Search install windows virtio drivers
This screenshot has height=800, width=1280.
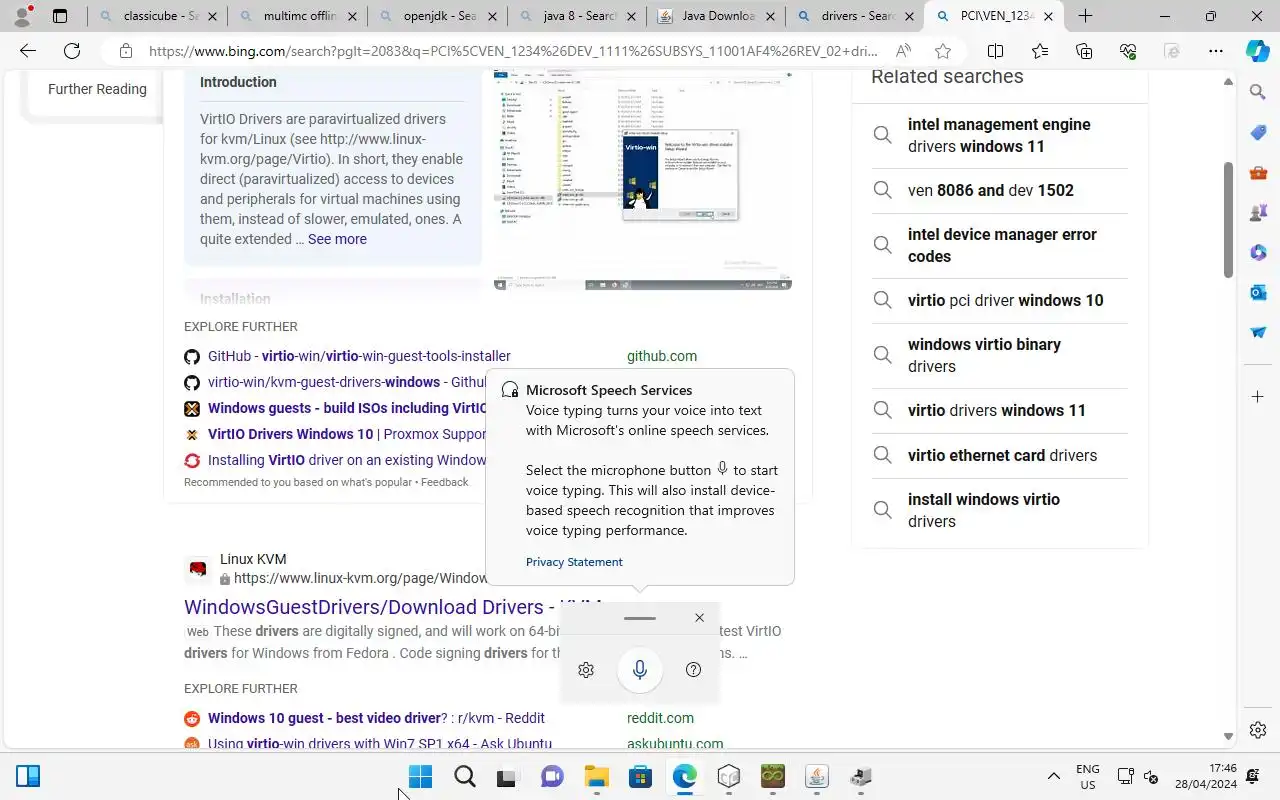coord(1000,510)
